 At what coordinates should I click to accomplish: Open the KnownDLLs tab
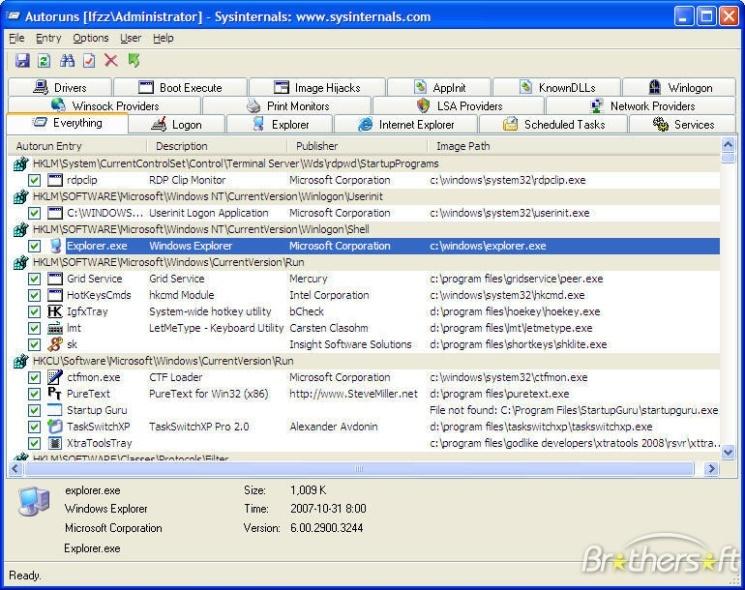pyautogui.click(x=557, y=87)
